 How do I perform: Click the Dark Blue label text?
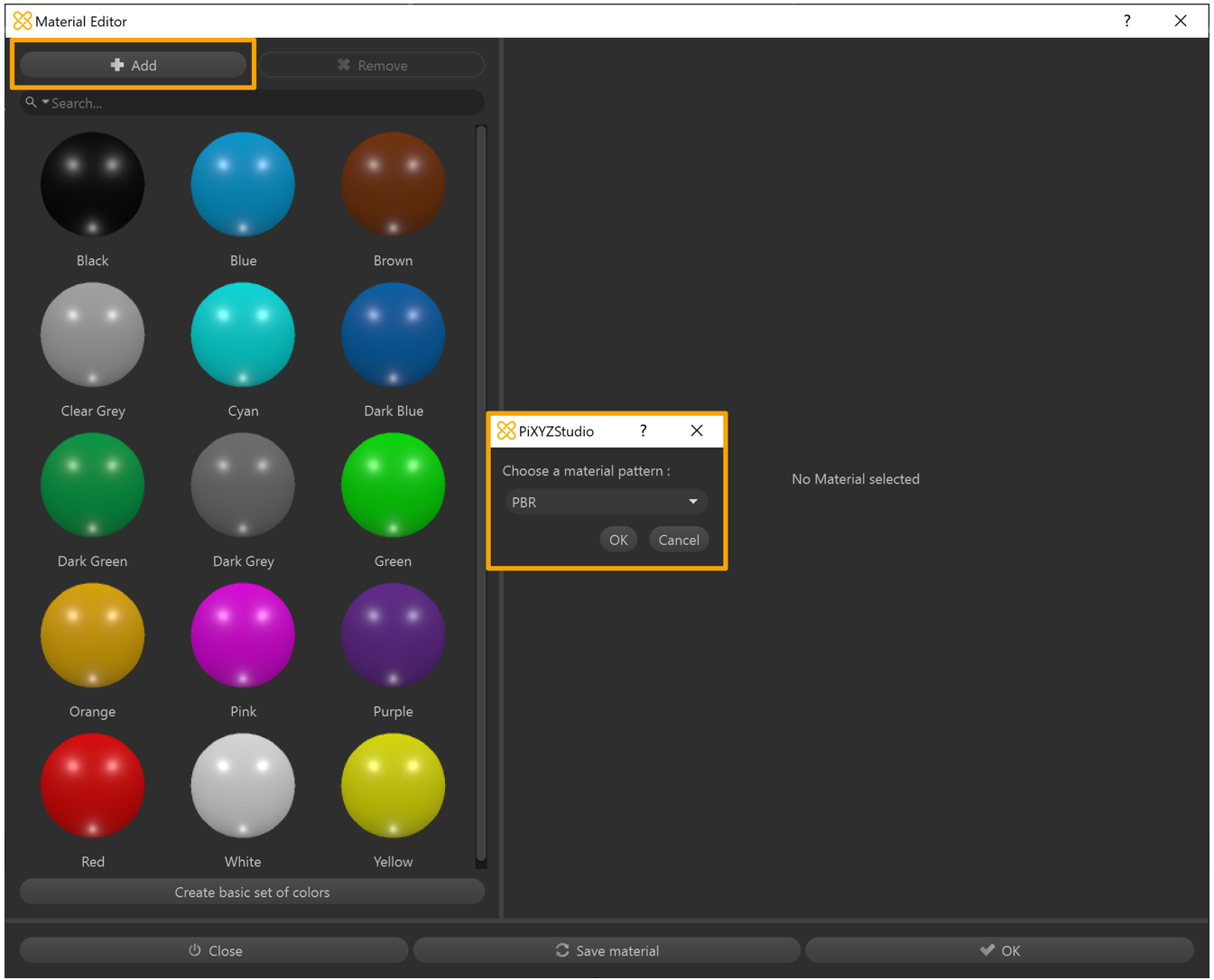[x=394, y=411]
